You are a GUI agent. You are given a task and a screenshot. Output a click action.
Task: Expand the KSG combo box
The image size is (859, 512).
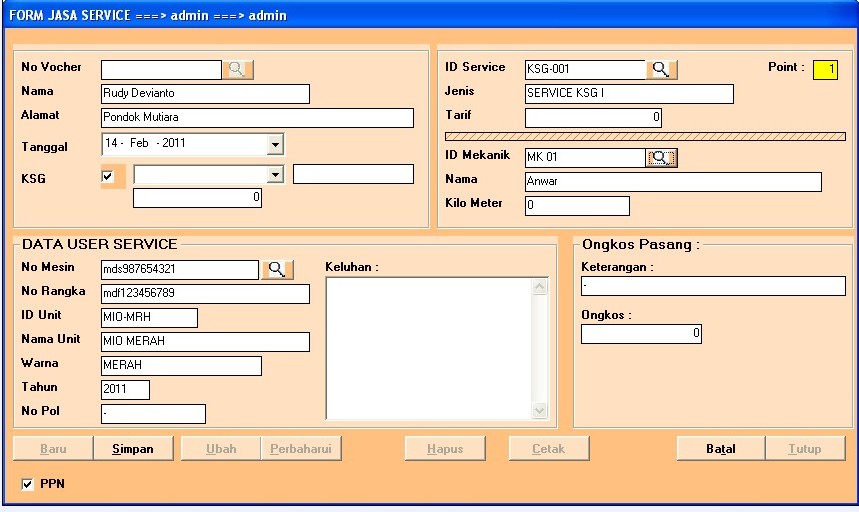pyautogui.click(x=275, y=175)
